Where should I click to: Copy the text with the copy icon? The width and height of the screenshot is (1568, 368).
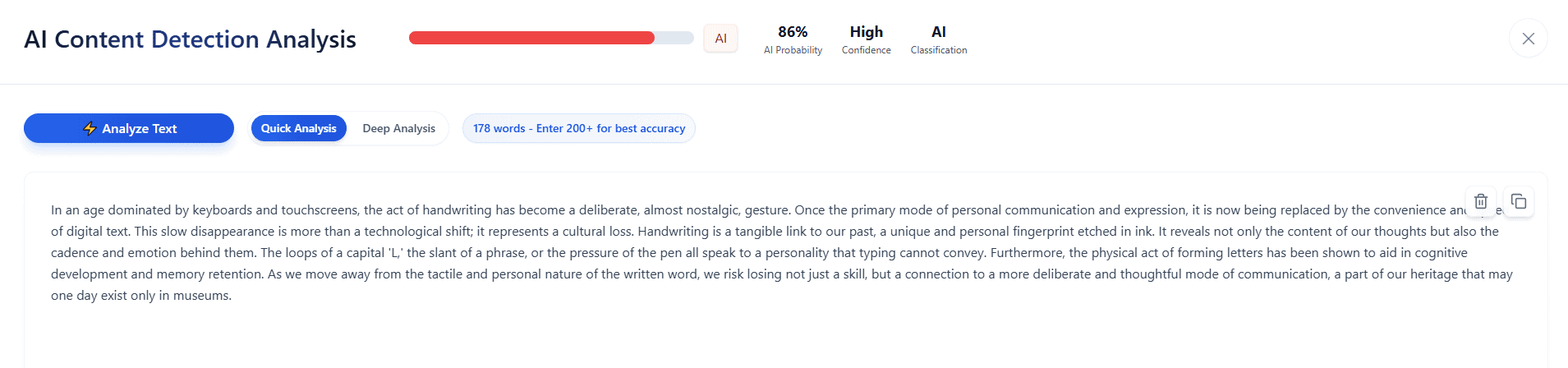pos(1519,201)
